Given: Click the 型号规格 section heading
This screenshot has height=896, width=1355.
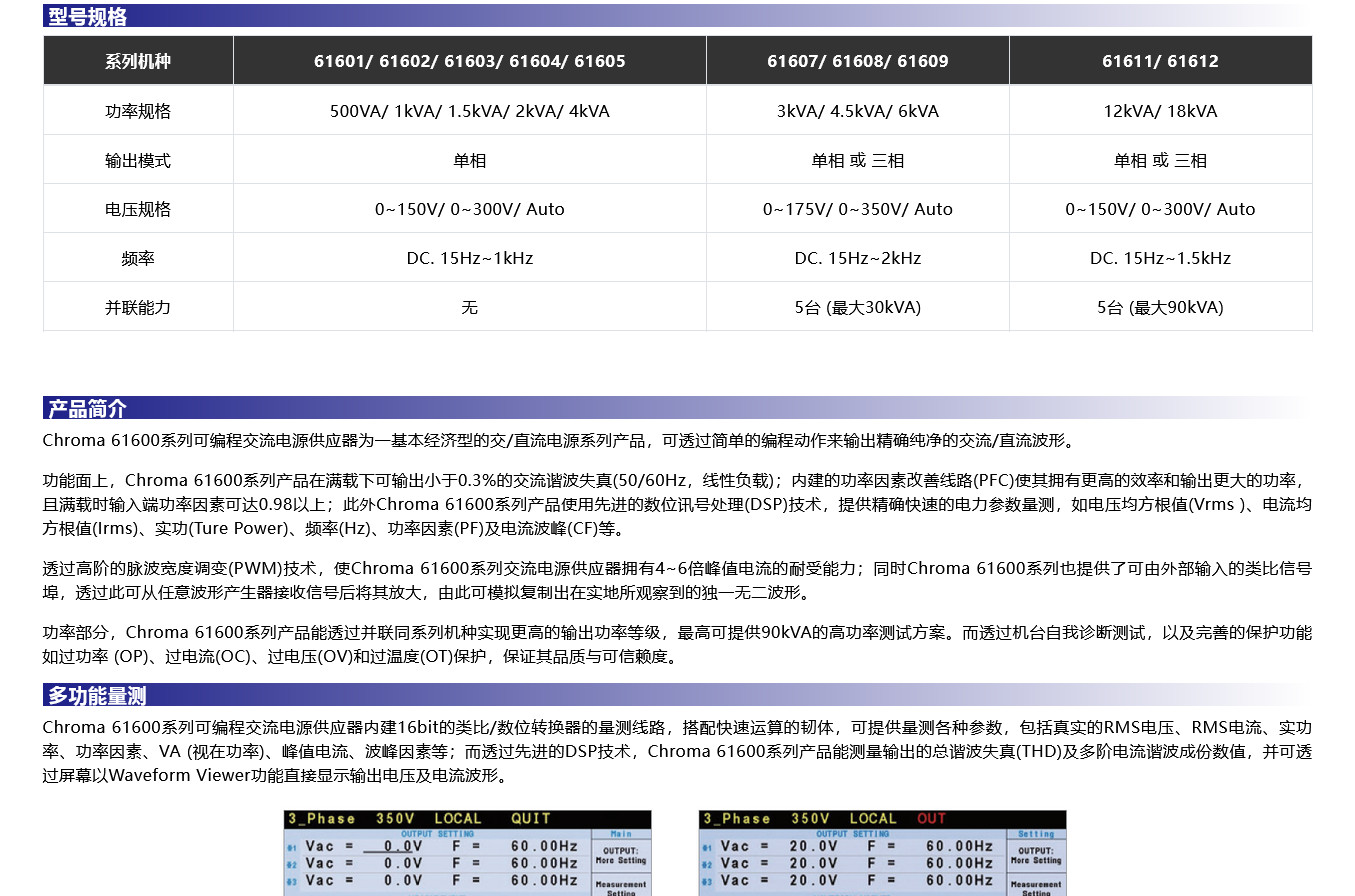Looking at the screenshot, I should click(x=88, y=16).
